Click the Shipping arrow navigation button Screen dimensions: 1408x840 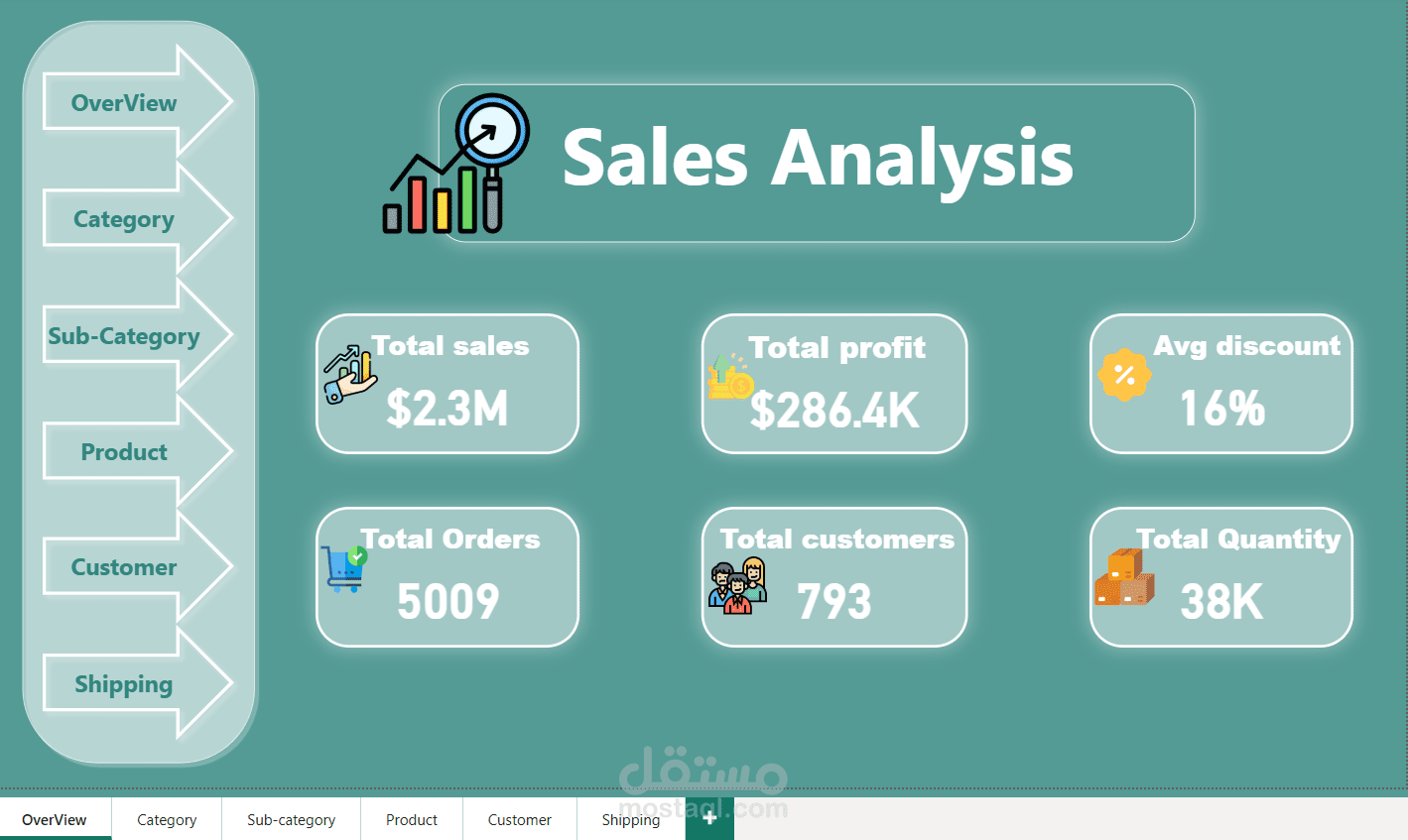click(x=137, y=683)
